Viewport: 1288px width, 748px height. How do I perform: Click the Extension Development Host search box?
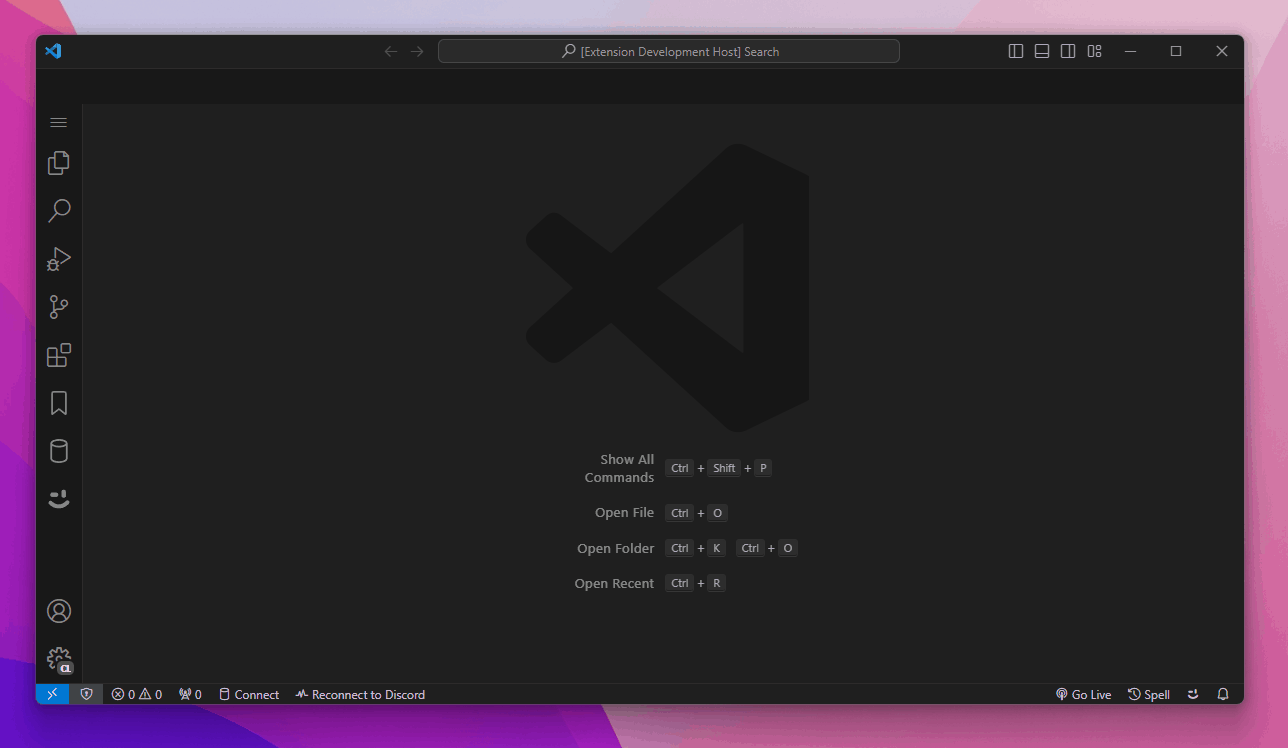pyautogui.click(x=669, y=51)
